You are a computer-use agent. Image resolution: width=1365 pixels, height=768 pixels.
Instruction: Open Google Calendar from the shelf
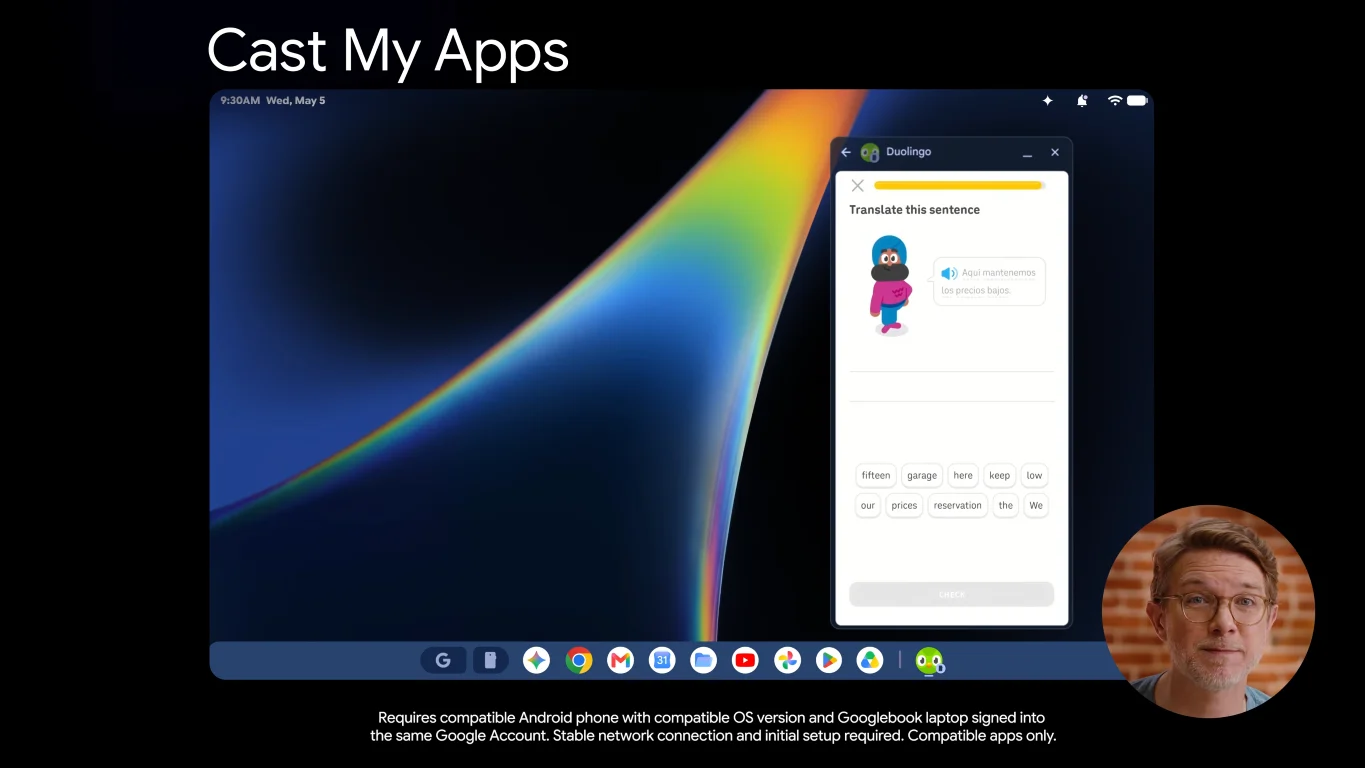662,660
